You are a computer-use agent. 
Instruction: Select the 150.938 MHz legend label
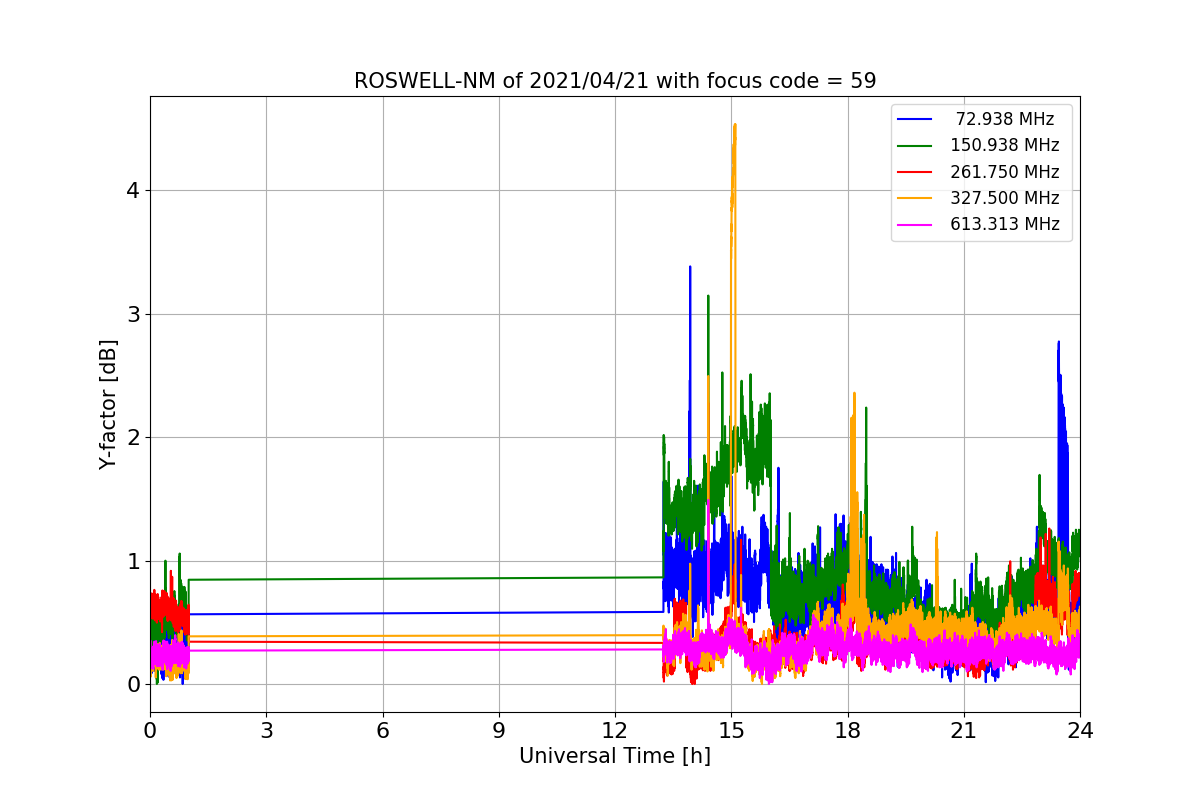[x=1005, y=145]
